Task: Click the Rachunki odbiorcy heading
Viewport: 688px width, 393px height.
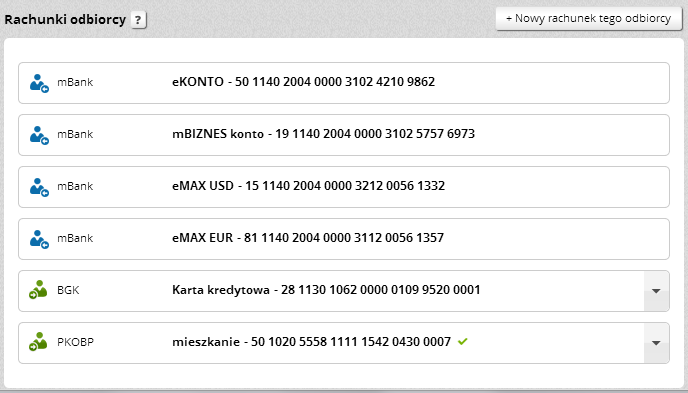Action: tap(65, 20)
